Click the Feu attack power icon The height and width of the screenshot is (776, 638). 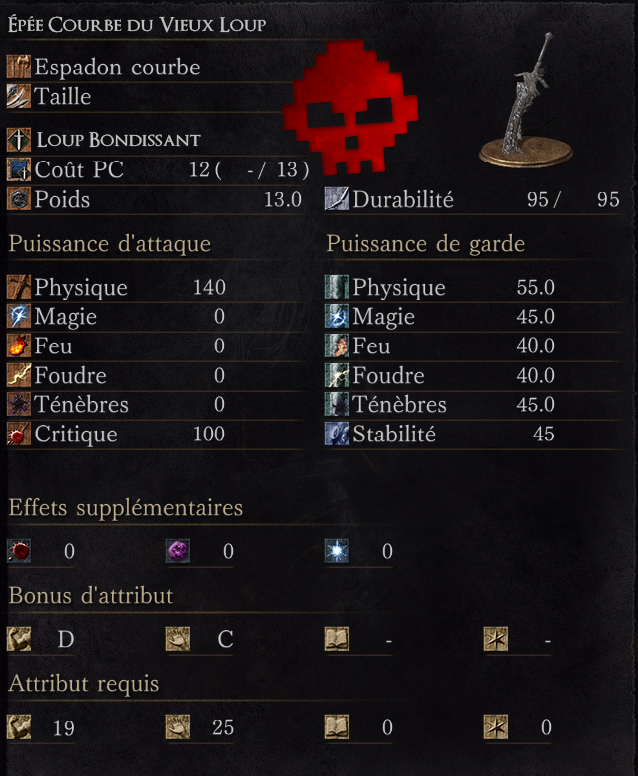coord(19,345)
